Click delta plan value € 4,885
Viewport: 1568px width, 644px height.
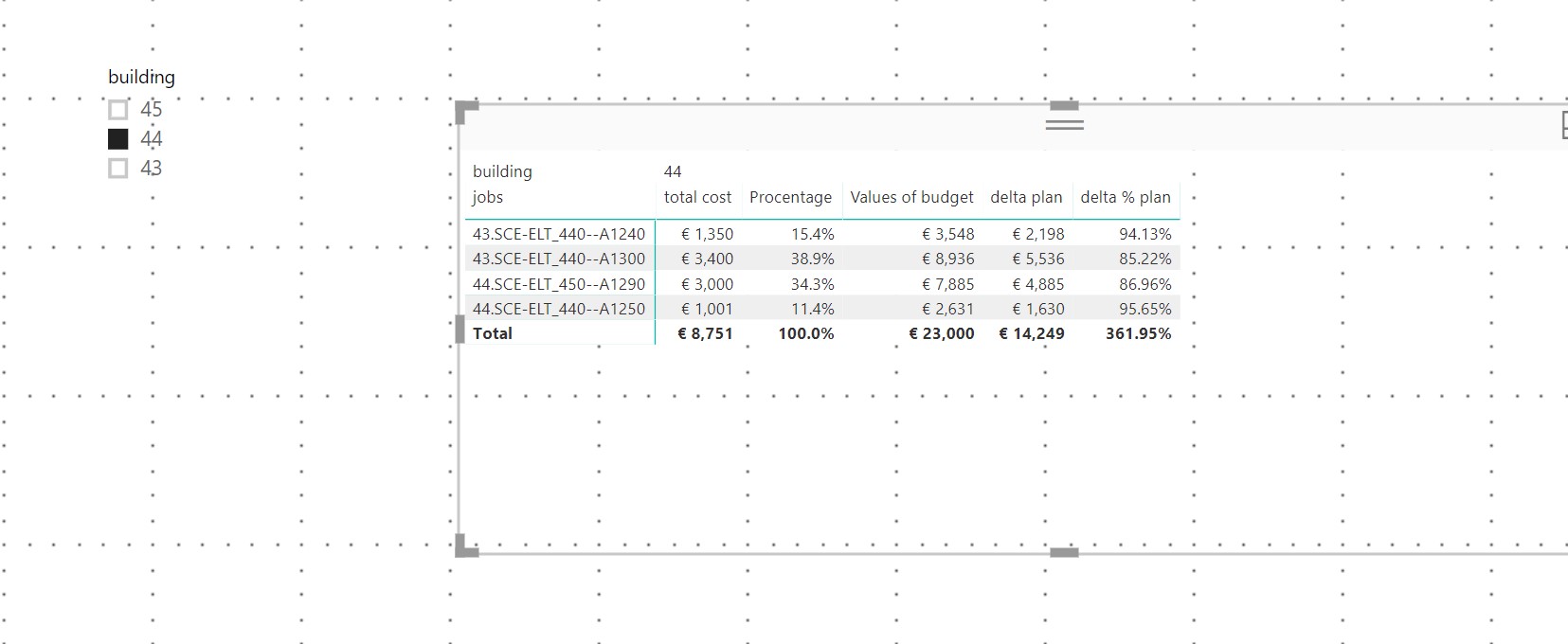(1038, 284)
